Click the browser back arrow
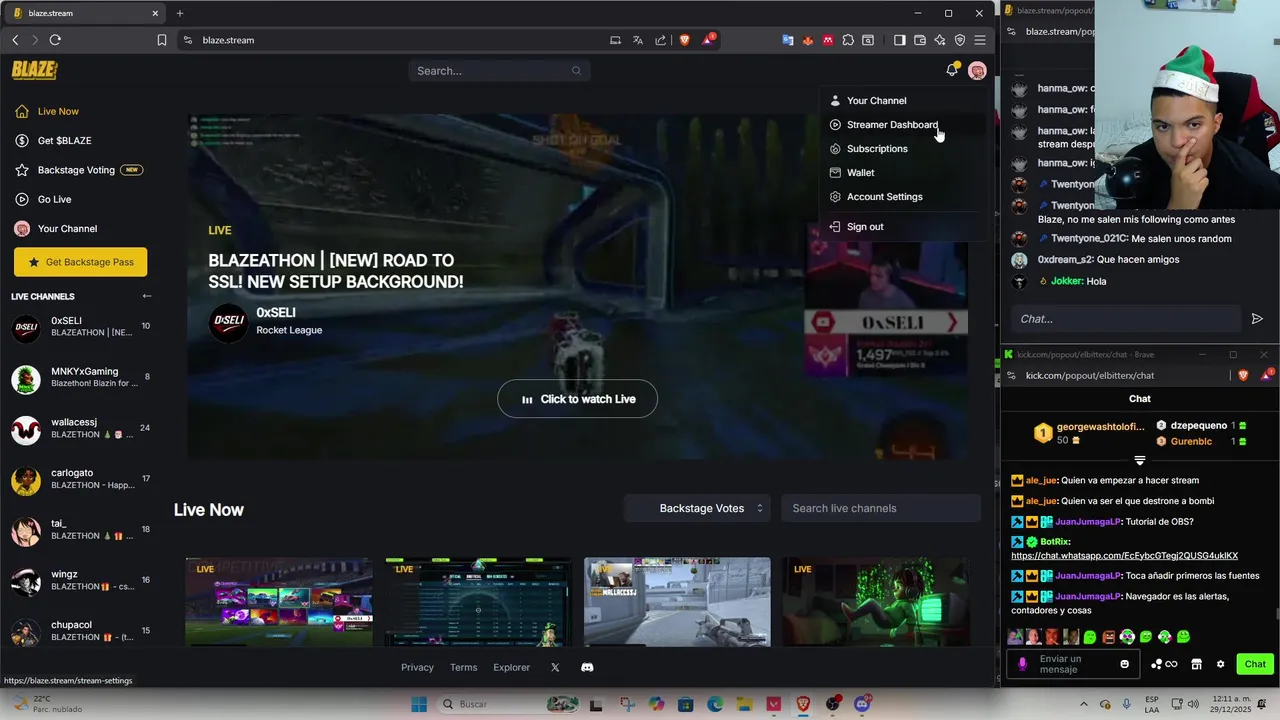 tap(15, 40)
